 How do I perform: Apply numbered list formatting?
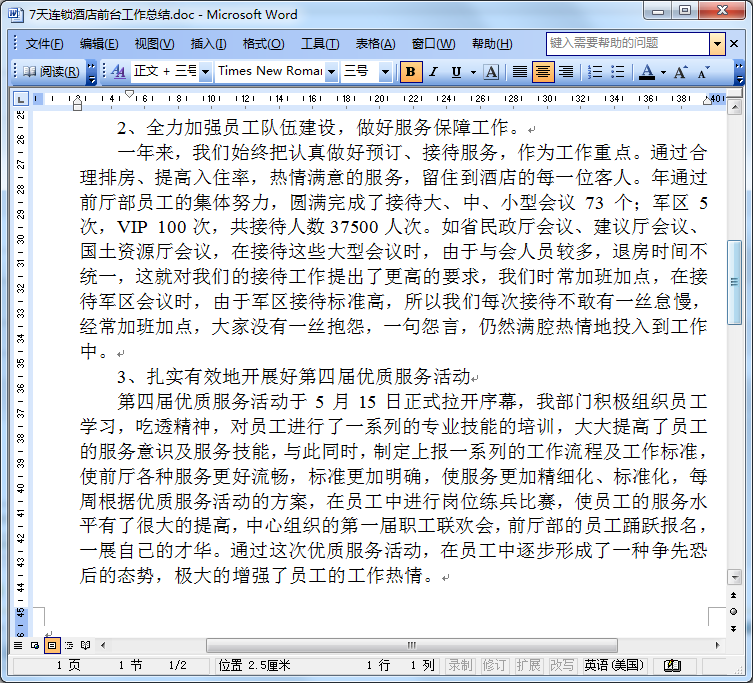[595, 72]
